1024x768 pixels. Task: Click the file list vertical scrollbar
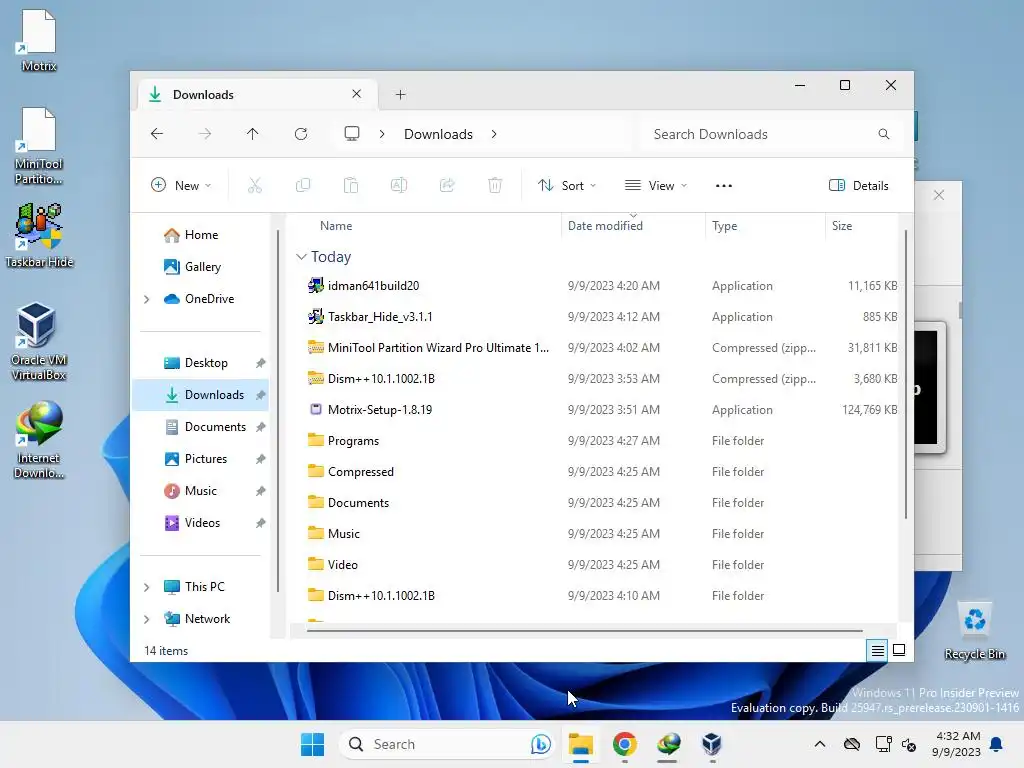click(x=906, y=374)
